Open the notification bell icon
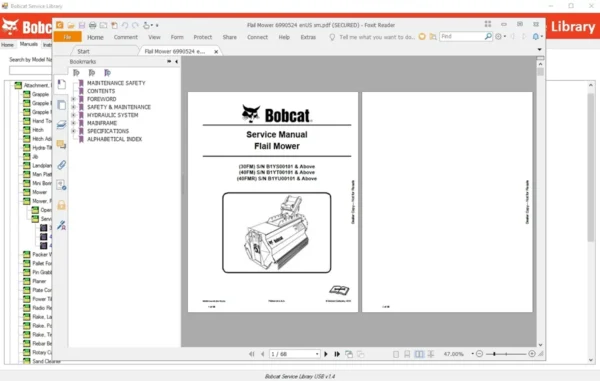600x381 pixels. coord(536,36)
